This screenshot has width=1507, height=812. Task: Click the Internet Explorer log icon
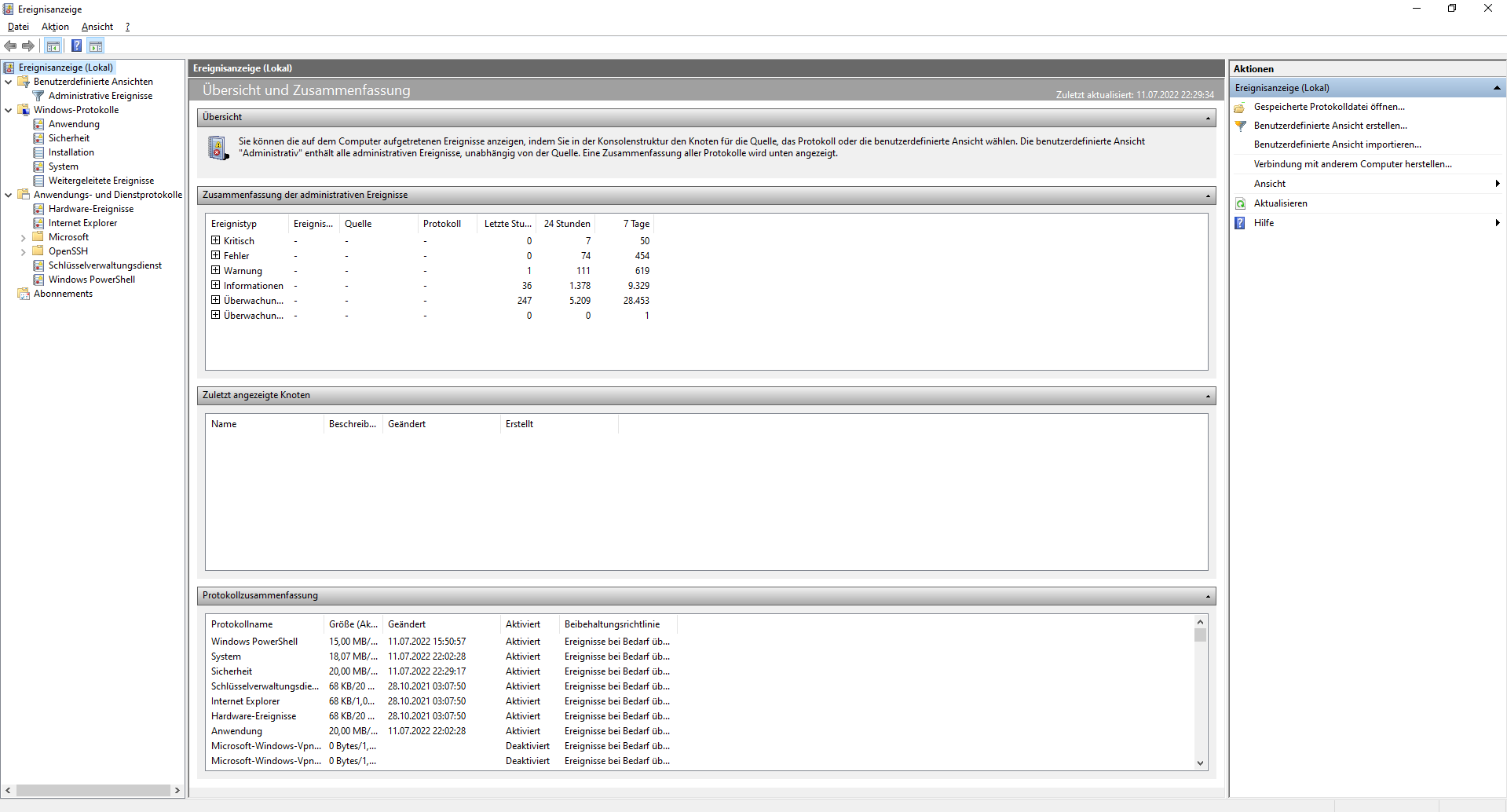[x=38, y=223]
